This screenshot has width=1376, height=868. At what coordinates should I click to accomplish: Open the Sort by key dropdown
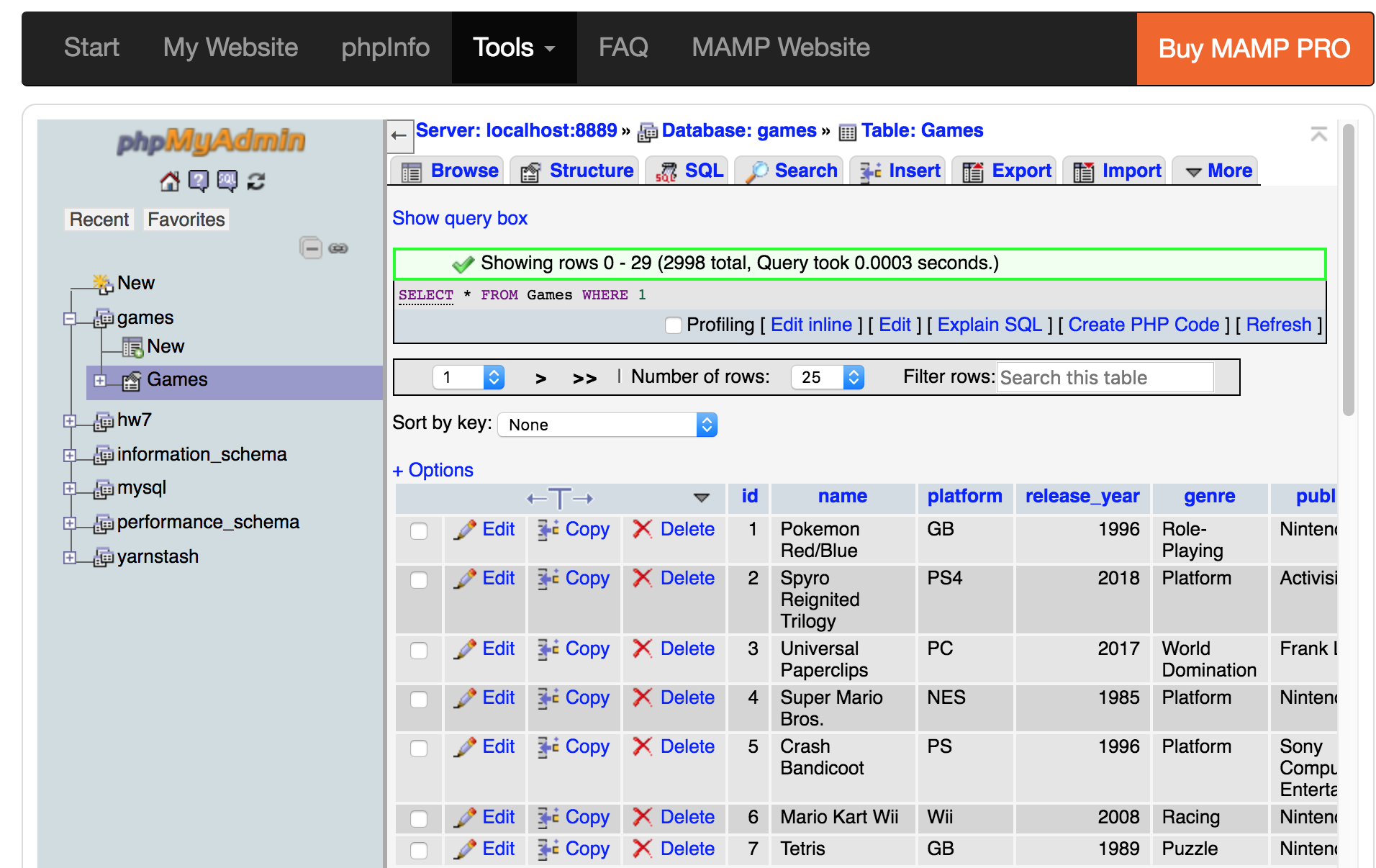coord(607,425)
